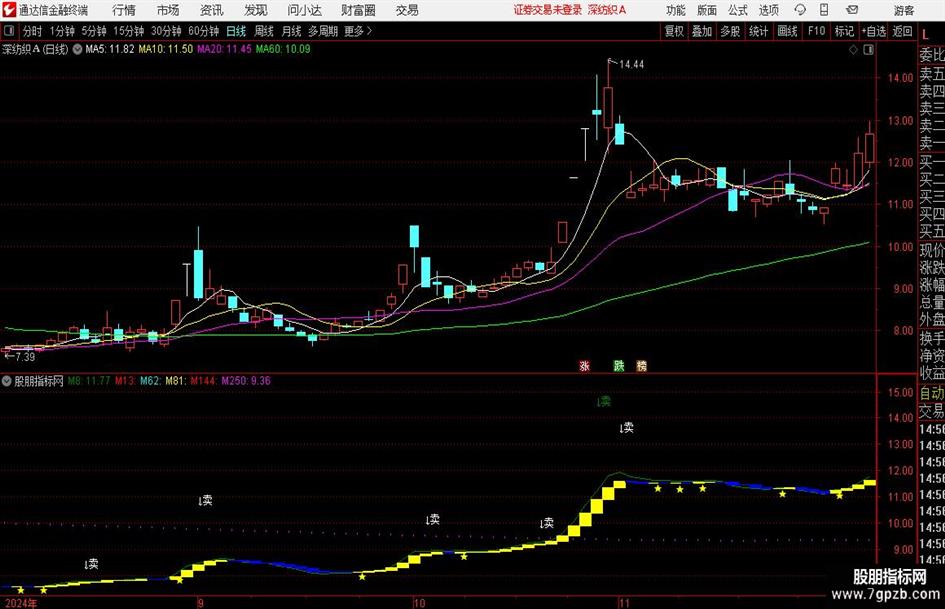Click the M250: 9.36 indicator value
The width and height of the screenshot is (945, 609).
[246, 381]
